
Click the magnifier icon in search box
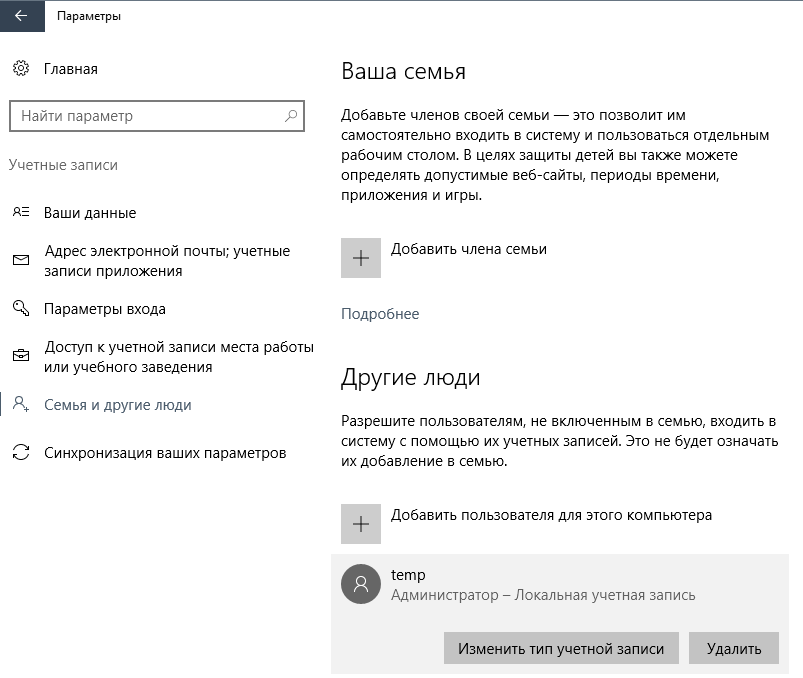point(291,116)
